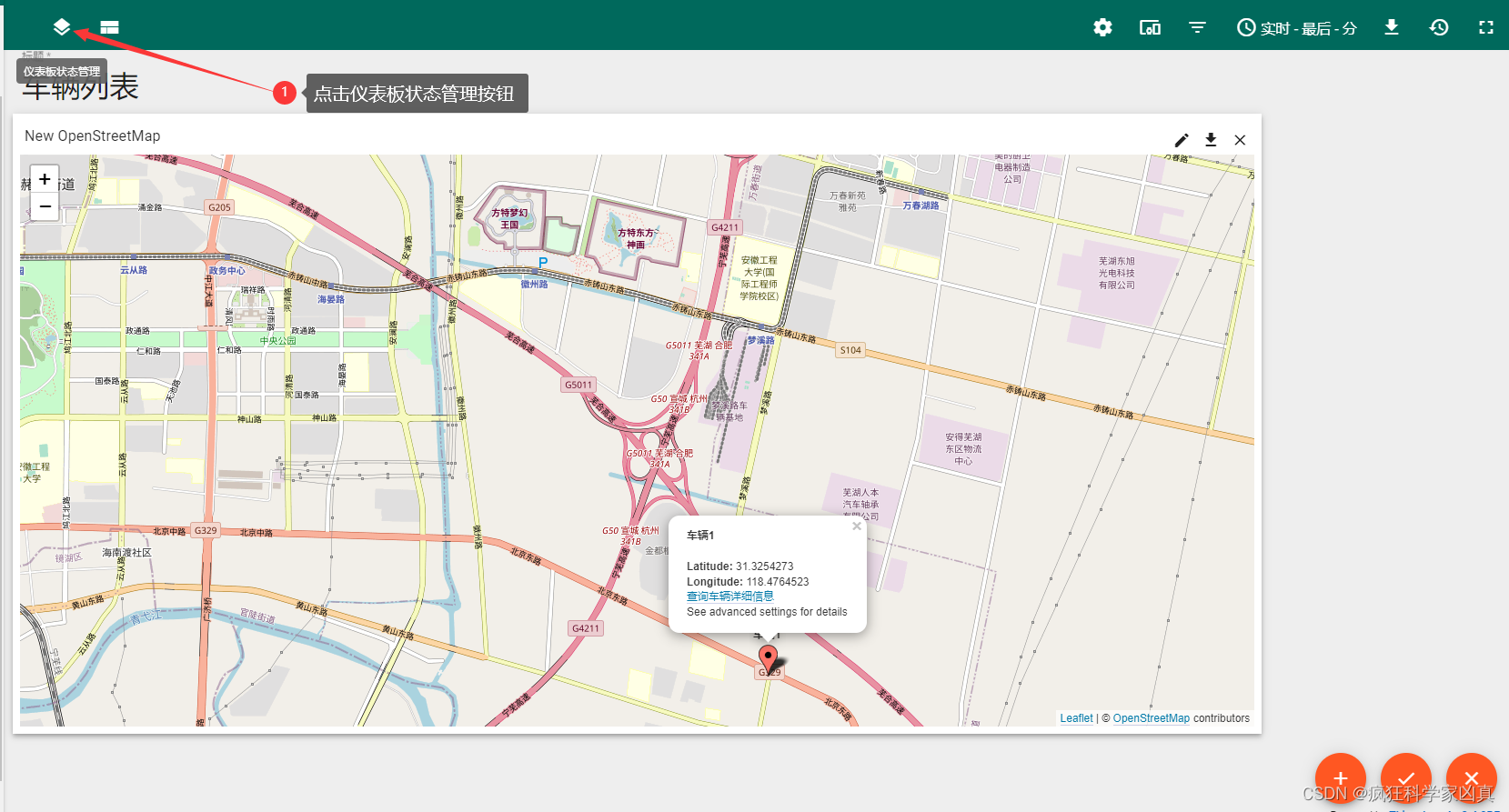This screenshot has width=1509, height=812.
Task: Open the layouts management icon
Action: pos(109,27)
